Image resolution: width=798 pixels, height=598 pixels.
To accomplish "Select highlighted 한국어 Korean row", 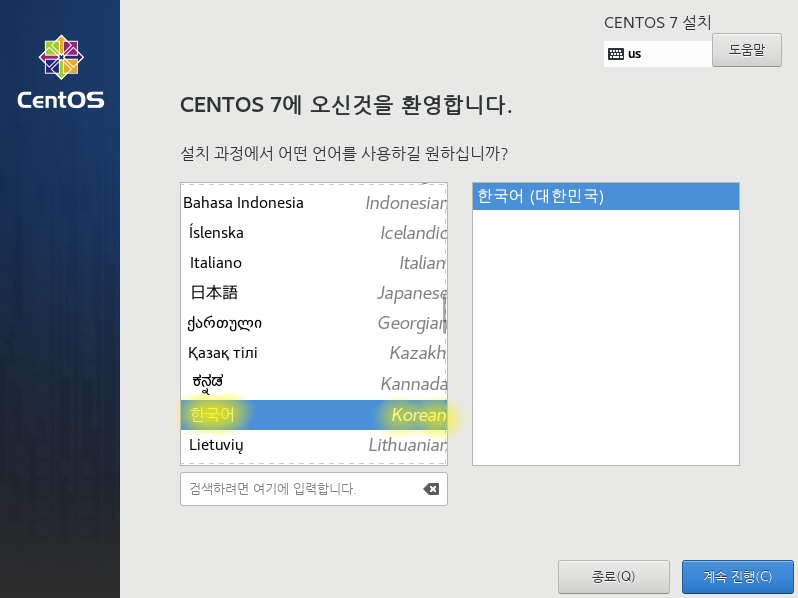I will pos(314,415).
